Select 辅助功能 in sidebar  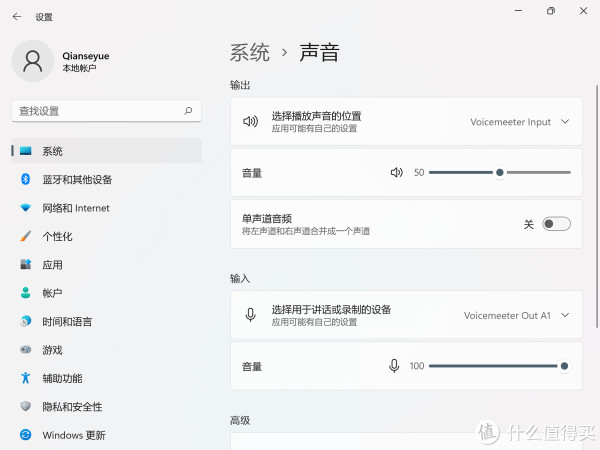click(x=62, y=378)
